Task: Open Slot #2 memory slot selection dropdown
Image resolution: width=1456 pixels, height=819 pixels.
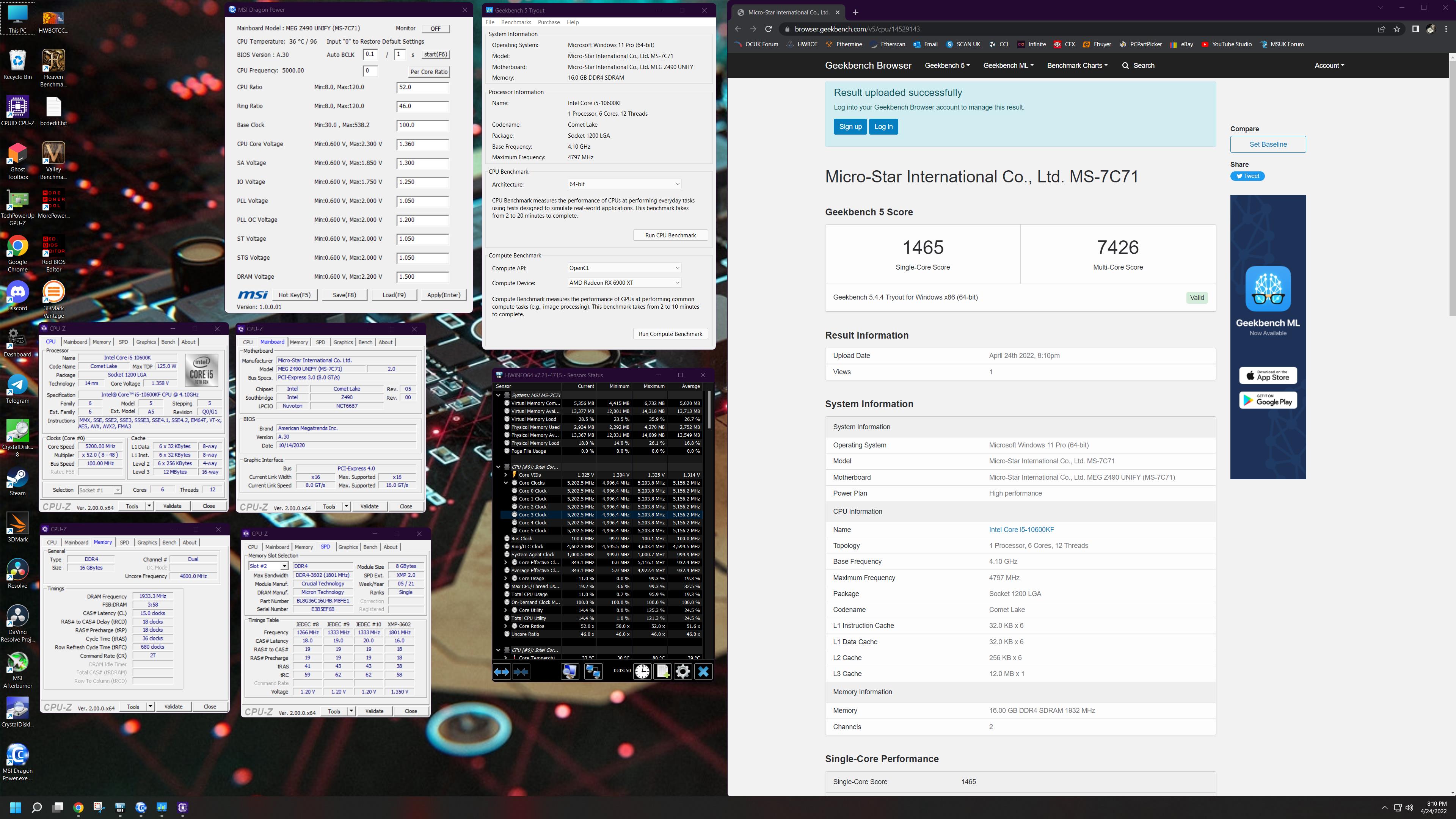Action: (268, 566)
